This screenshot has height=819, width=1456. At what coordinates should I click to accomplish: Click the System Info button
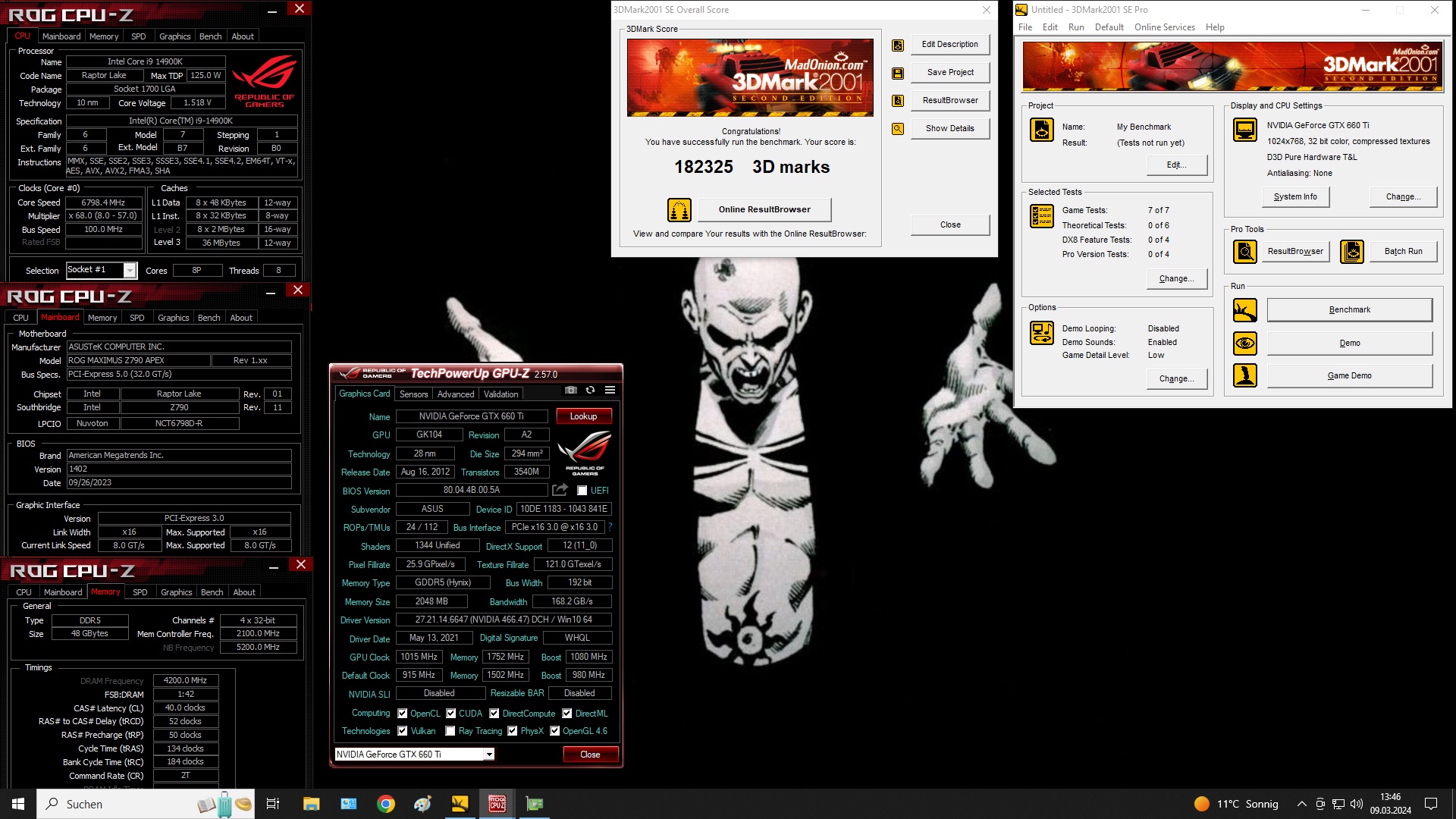click(1294, 196)
